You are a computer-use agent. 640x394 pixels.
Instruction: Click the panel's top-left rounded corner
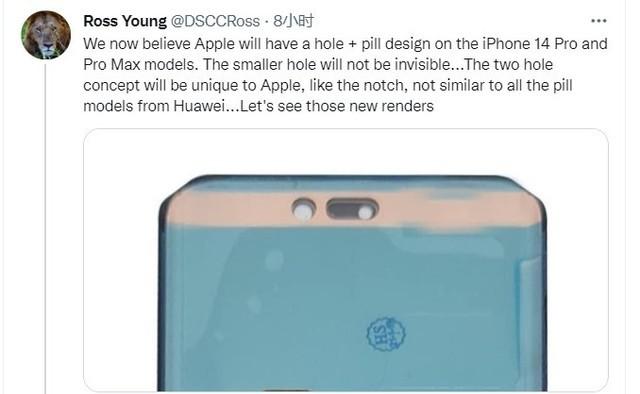tap(173, 195)
